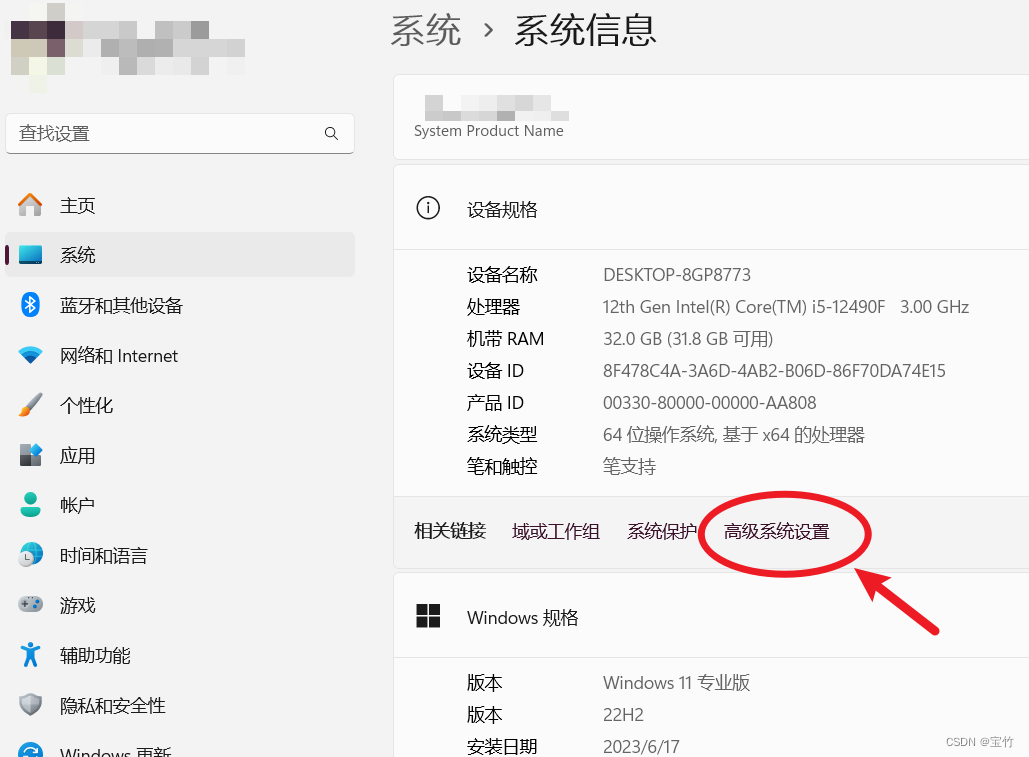Click the Accounts (帐户) person icon
The width and height of the screenshot is (1029, 757).
30,505
